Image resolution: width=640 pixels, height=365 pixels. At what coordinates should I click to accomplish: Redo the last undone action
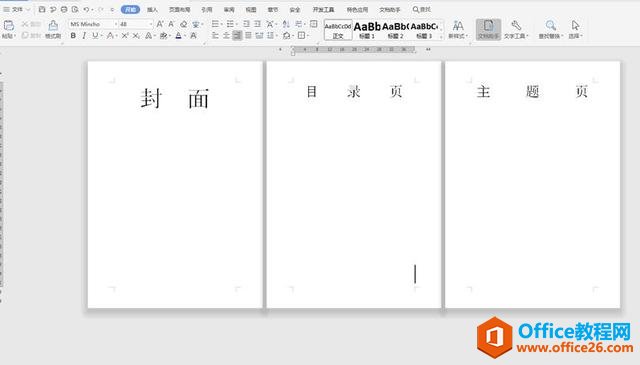point(100,9)
